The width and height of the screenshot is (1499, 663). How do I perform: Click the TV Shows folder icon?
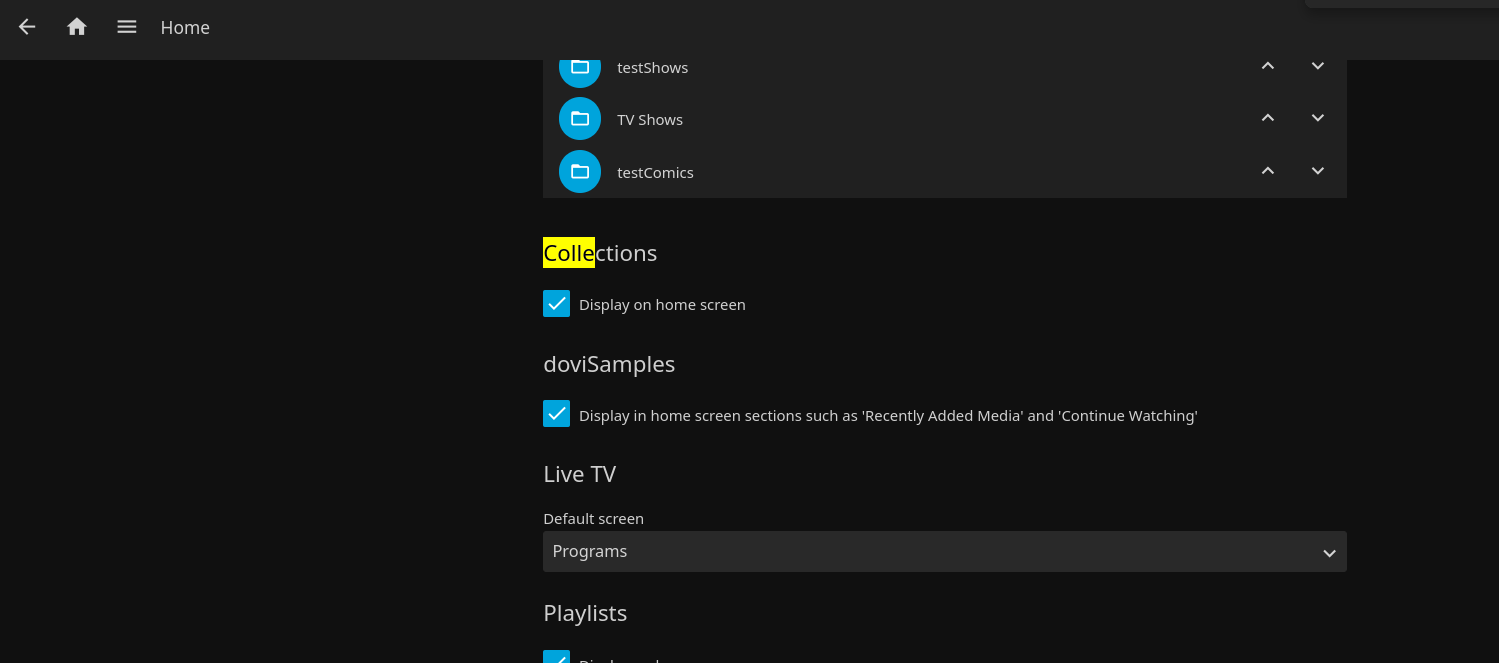tap(580, 119)
